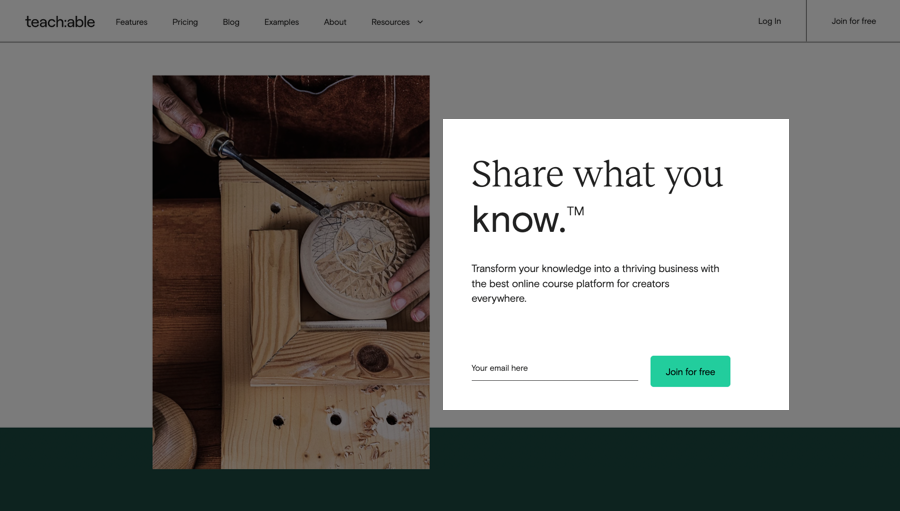Click Join for free in header
Viewport: 900px width, 511px height.
(x=854, y=21)
